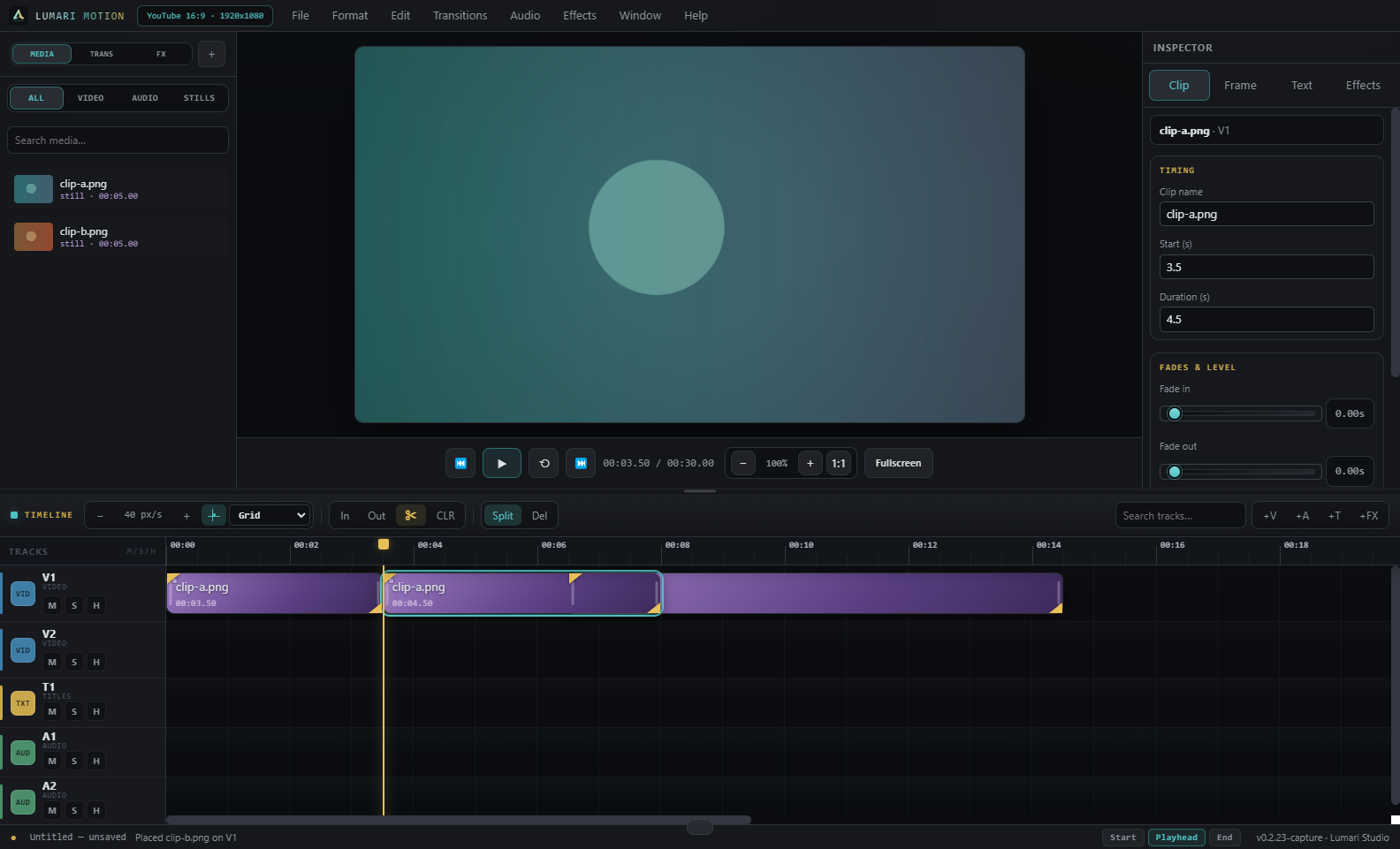The image size is (1400, 849).
Task: Switch to the TRANS library tab
Action: tap(102, 54)
